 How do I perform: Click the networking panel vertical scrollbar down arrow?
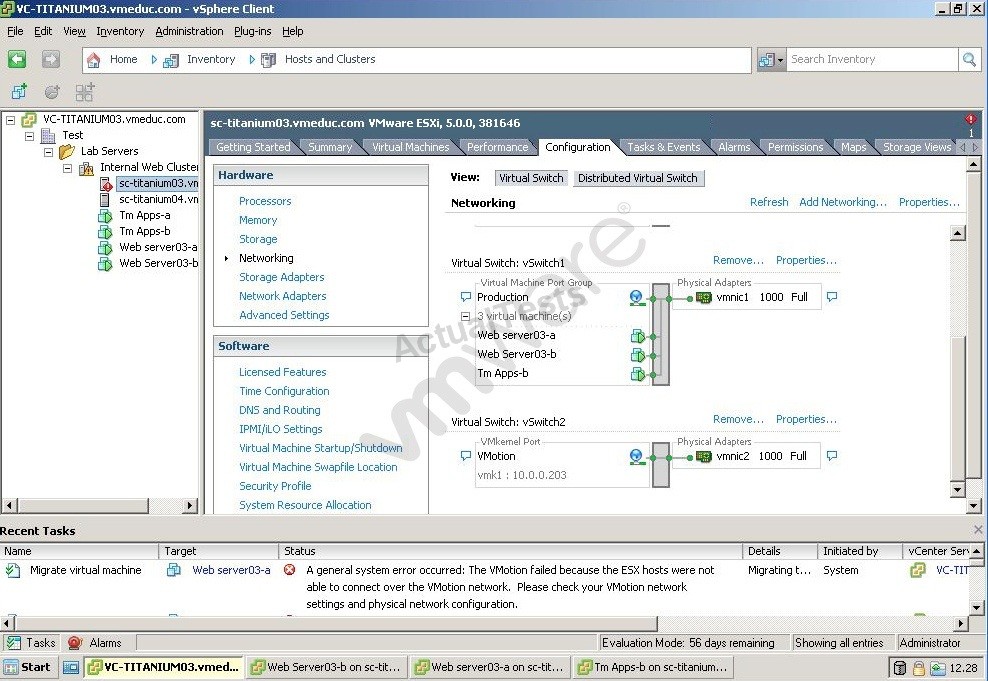coord(957,490)
